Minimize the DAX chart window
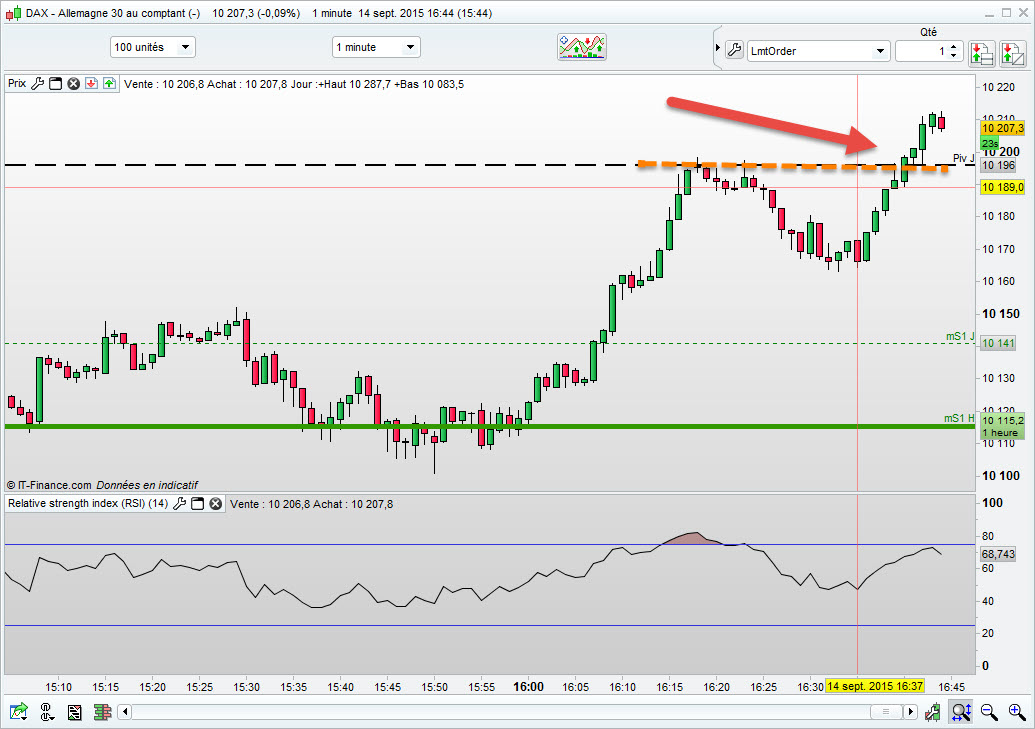The height and width of the screenshot is (729, 1035). tap(989, 13)
